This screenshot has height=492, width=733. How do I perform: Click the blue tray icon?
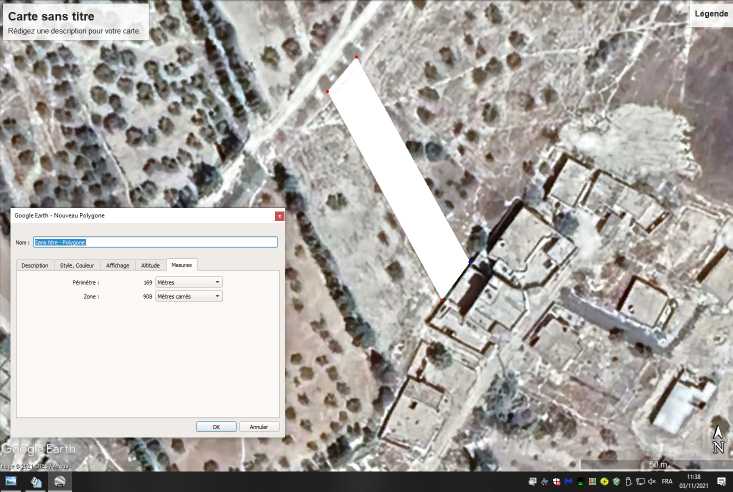[568, 481]
